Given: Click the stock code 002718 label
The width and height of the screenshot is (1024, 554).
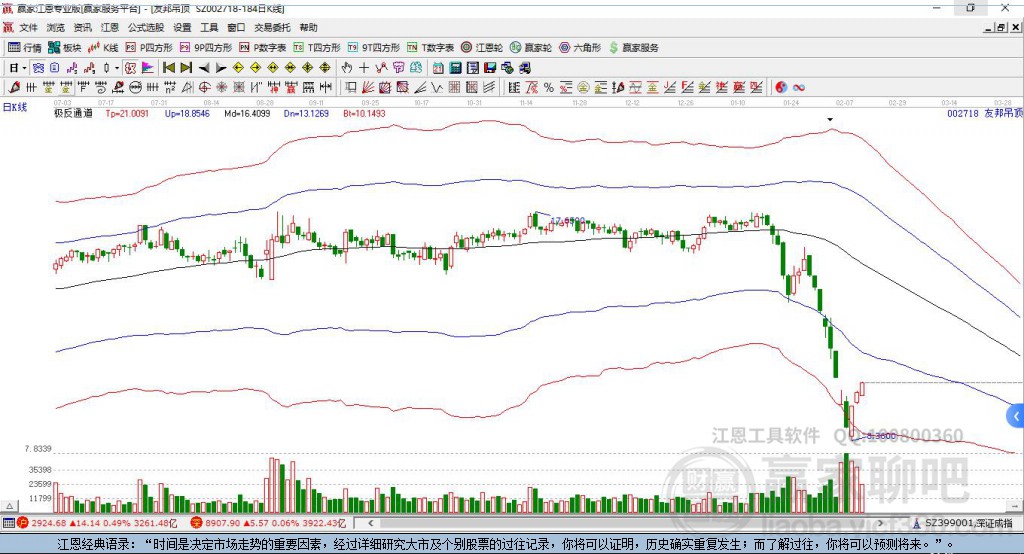Looking at the screenshot, I should click(963, 113).
